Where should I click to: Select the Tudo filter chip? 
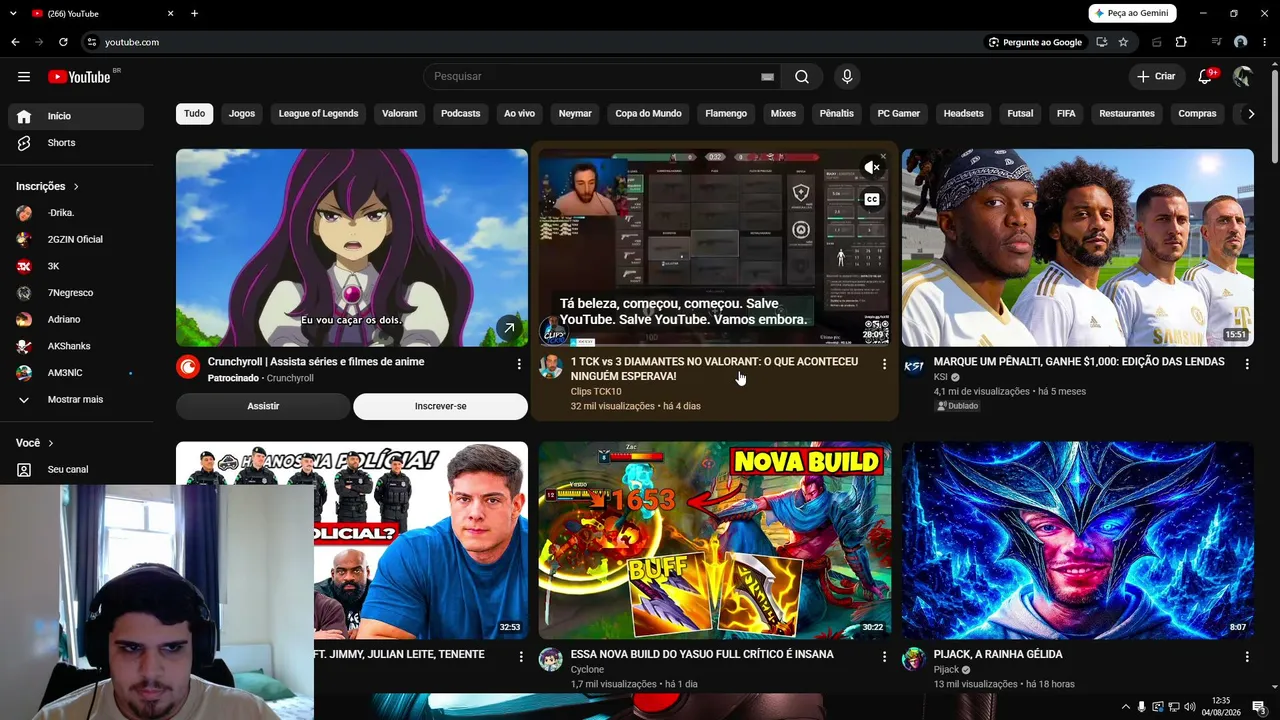[x=195, y=114]
